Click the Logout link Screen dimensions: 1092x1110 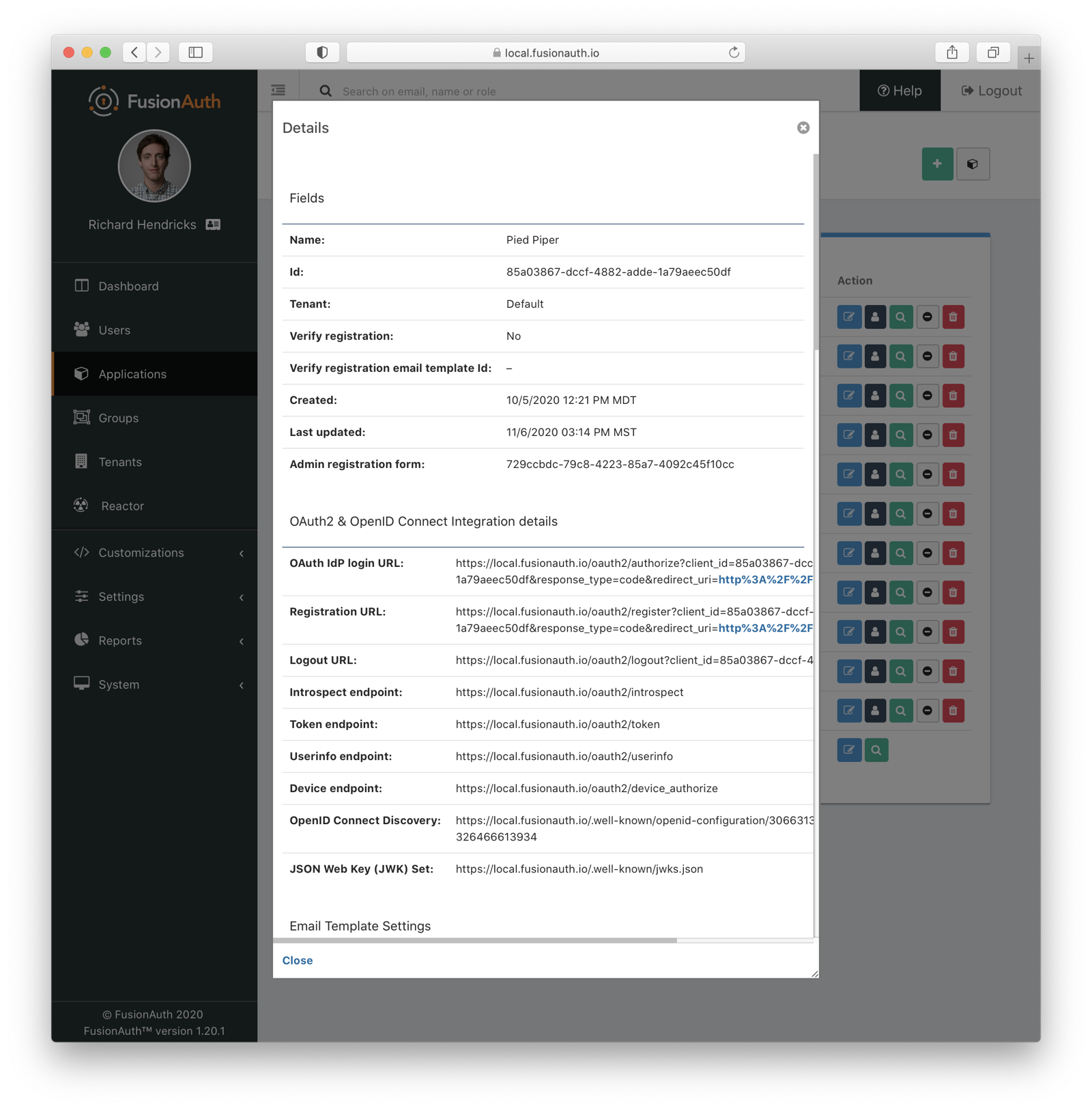991,91
